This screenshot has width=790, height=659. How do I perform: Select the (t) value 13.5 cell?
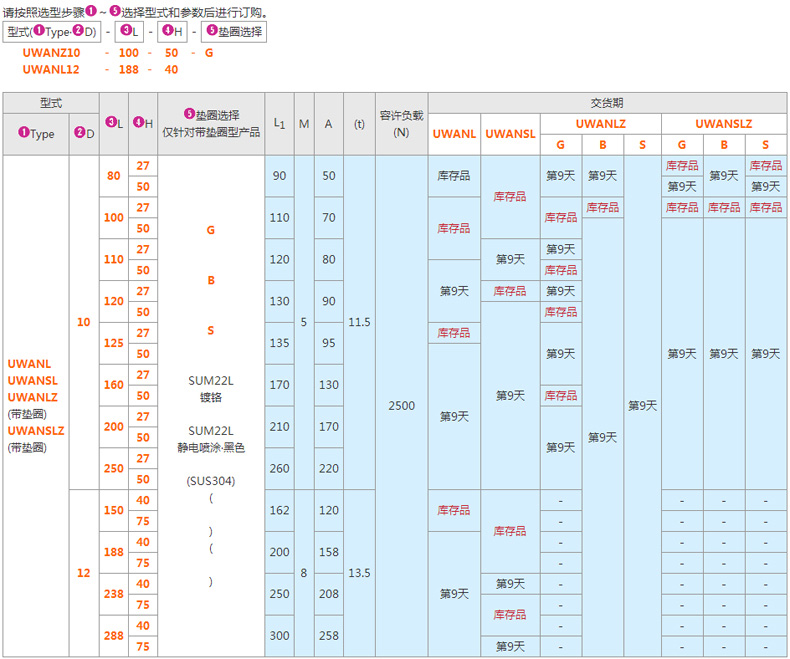coord(359,573)
